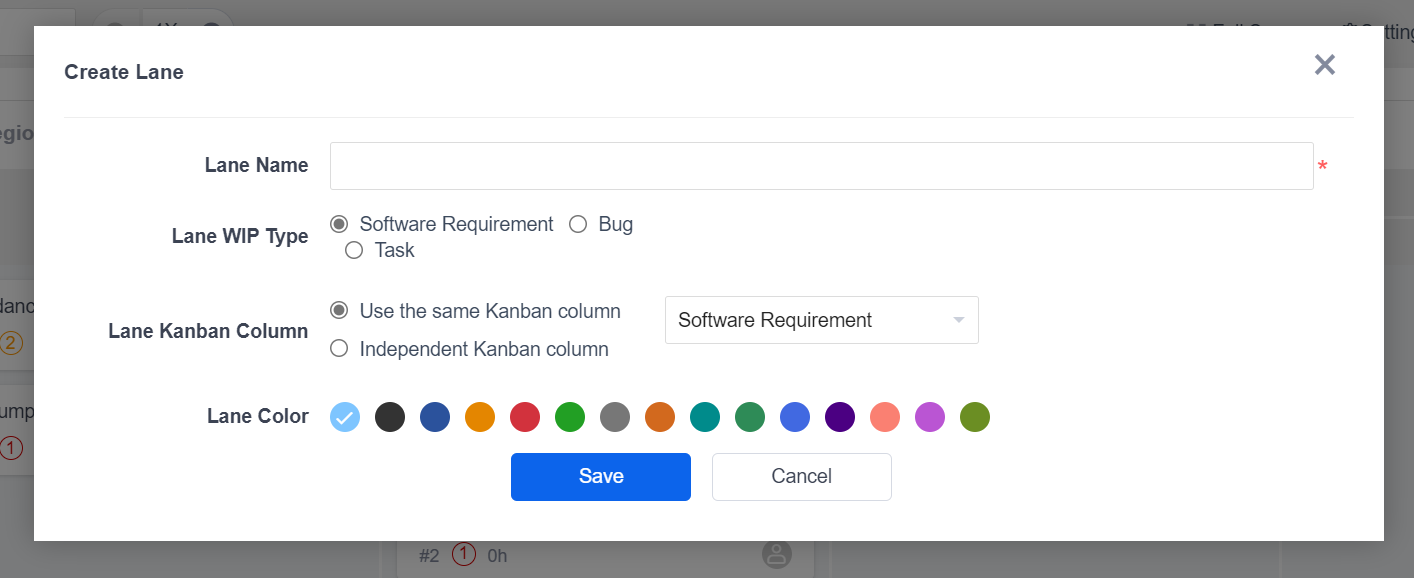Choose the Task WIP type option
This screenshot has width=1414, height=578.
coord(354,250)
